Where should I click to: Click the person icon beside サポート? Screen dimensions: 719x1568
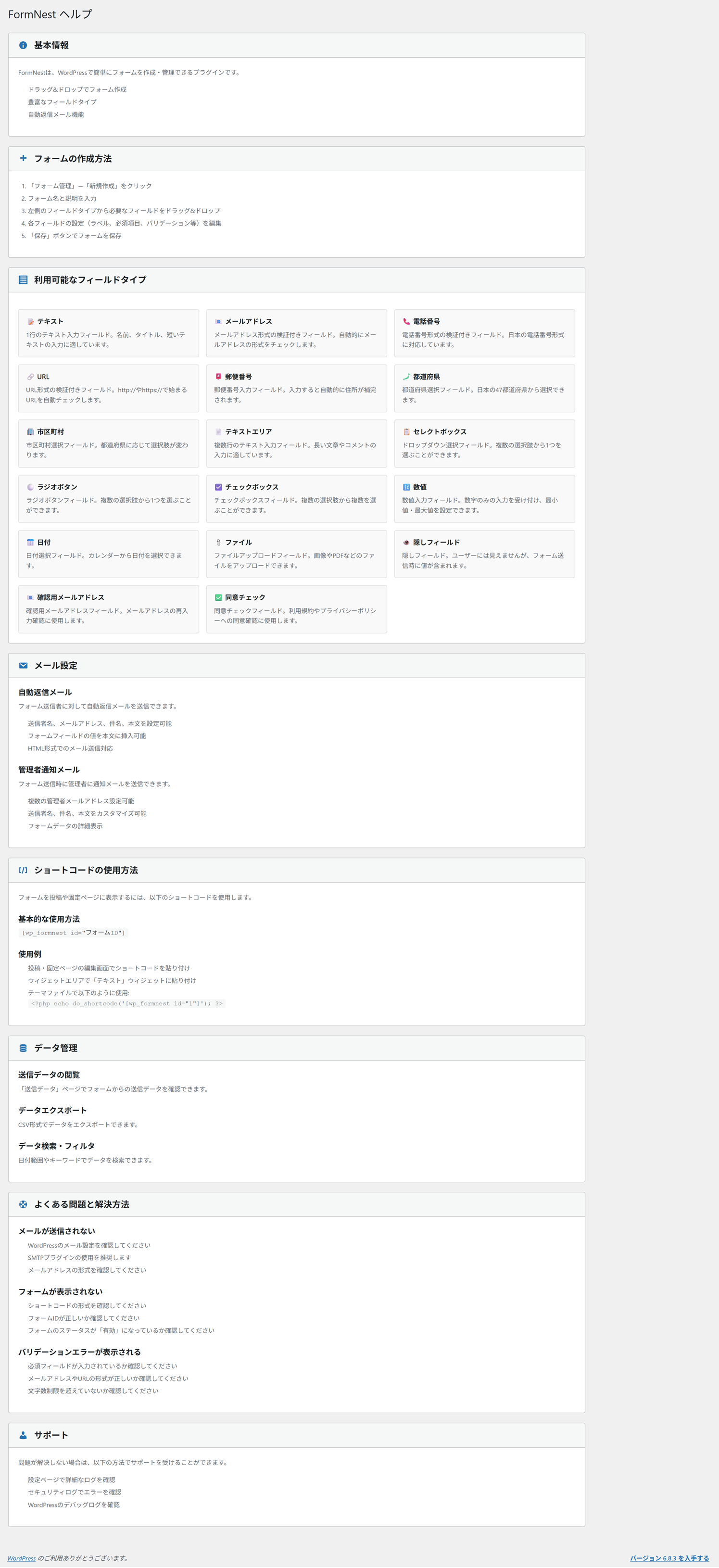tap(23, 1435)
